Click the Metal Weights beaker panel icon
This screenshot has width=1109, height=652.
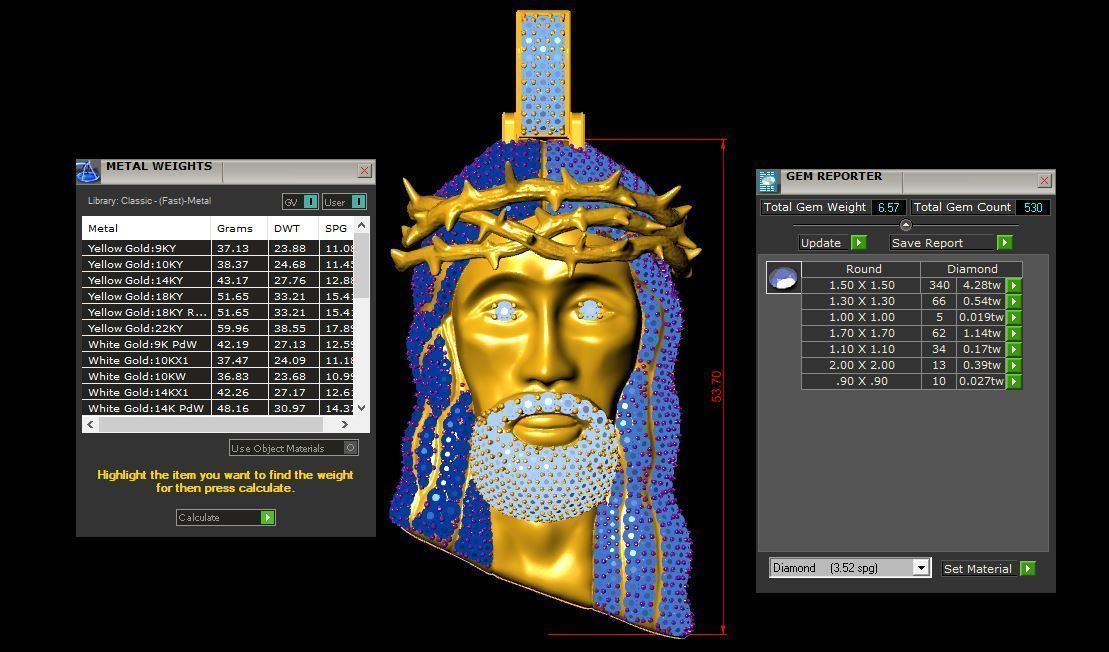coord(87,171)
